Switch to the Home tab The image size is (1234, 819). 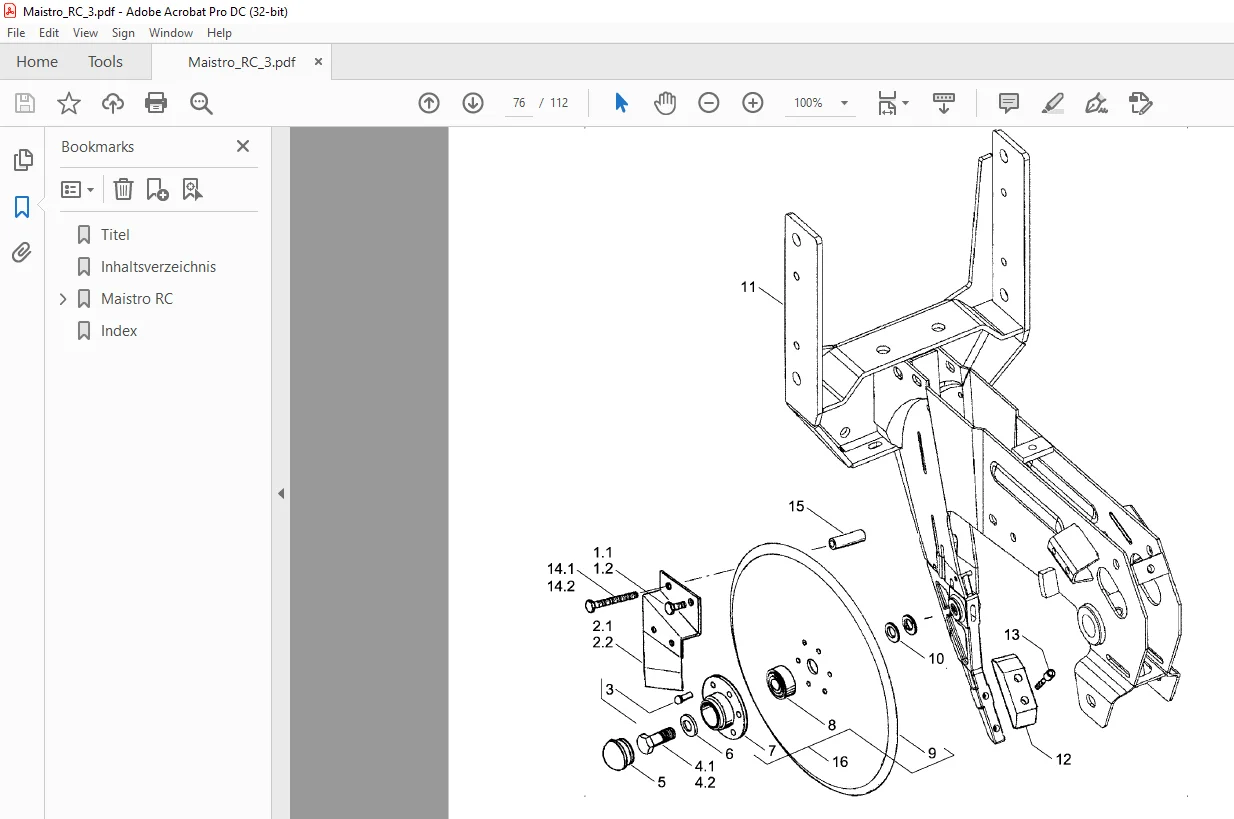37,62
